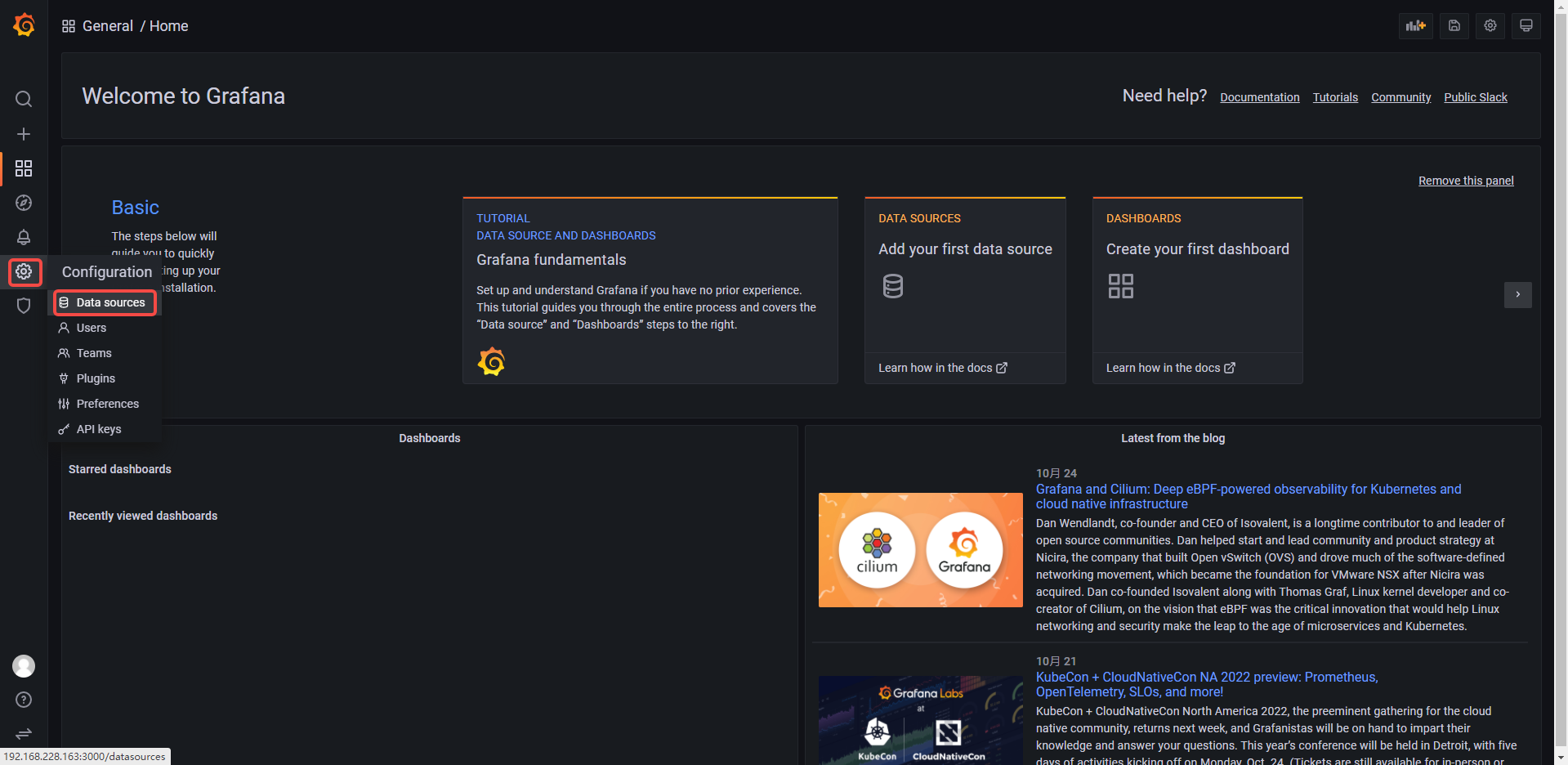Screen dimensions: 1568x765
Task: Click the dashboards grid icon beside the General breadcrumb
Action: (69, 26)
